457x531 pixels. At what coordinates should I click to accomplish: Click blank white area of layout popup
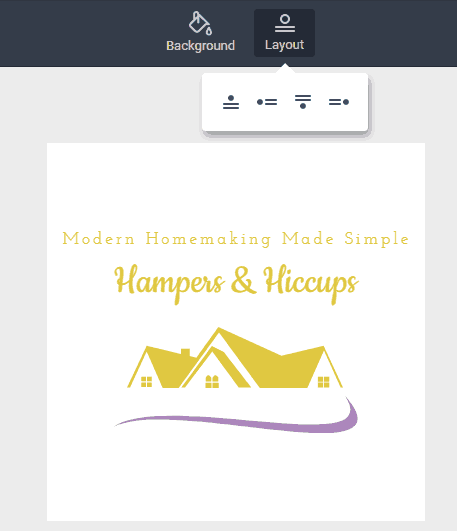click(285, 120)
